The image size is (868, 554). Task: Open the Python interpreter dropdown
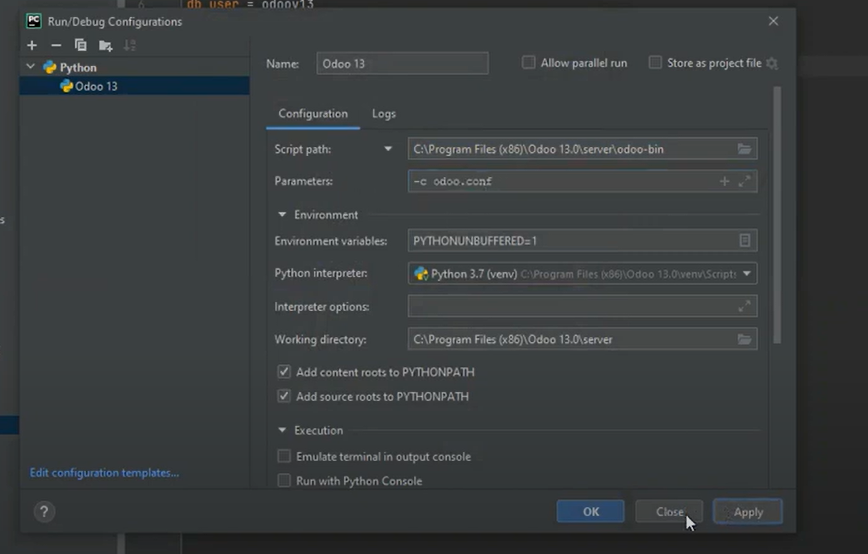pos(747,273)
